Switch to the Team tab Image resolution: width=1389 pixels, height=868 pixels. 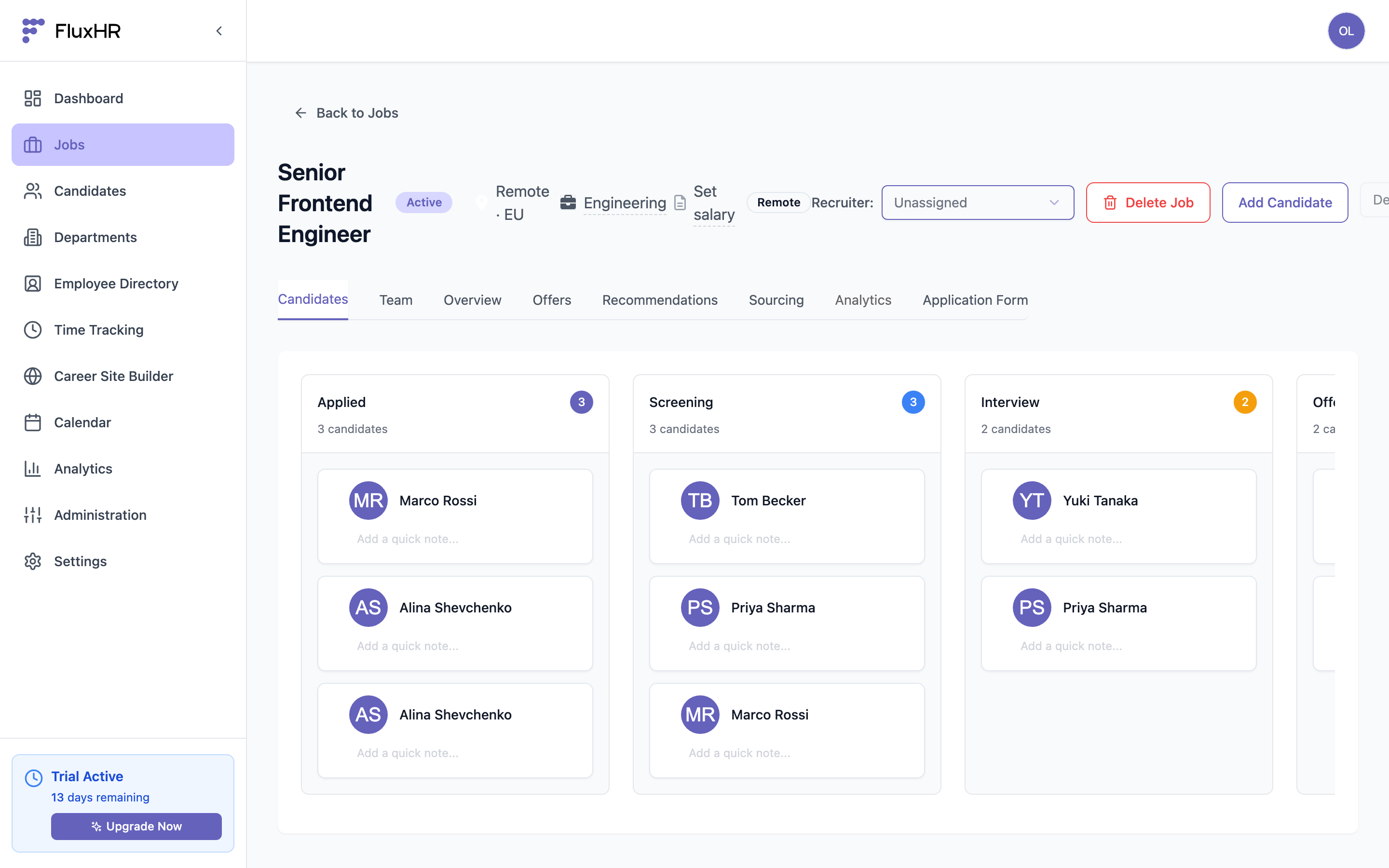396,299
